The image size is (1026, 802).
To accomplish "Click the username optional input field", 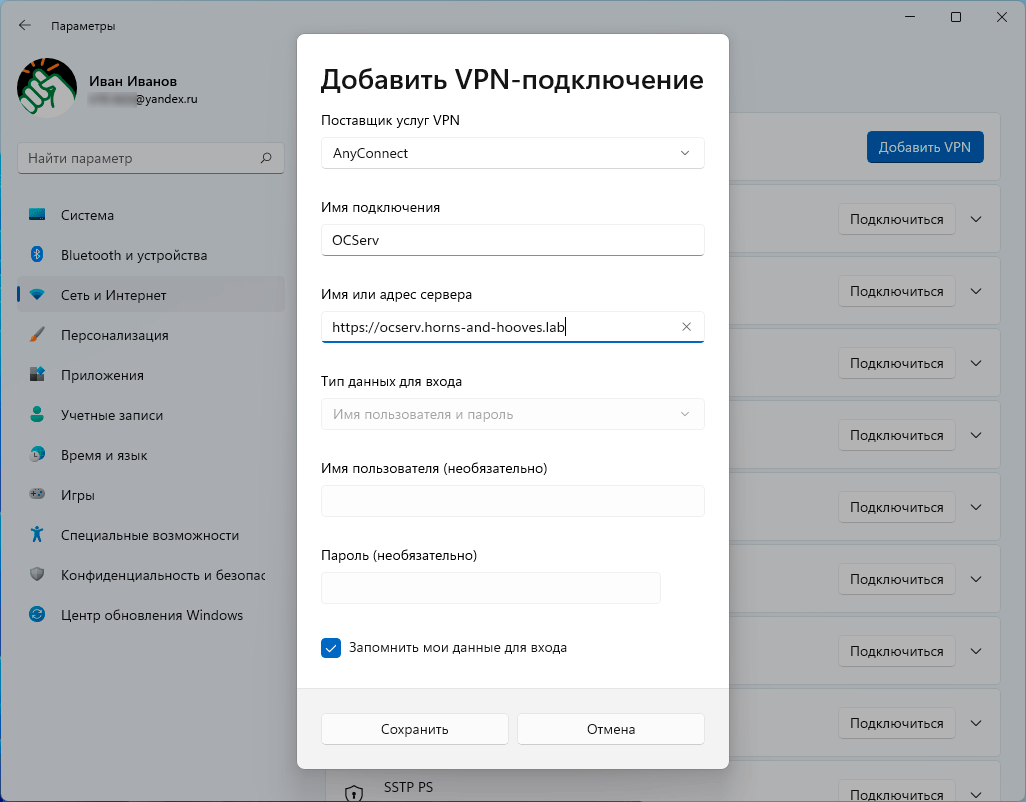I will point(512,501).
